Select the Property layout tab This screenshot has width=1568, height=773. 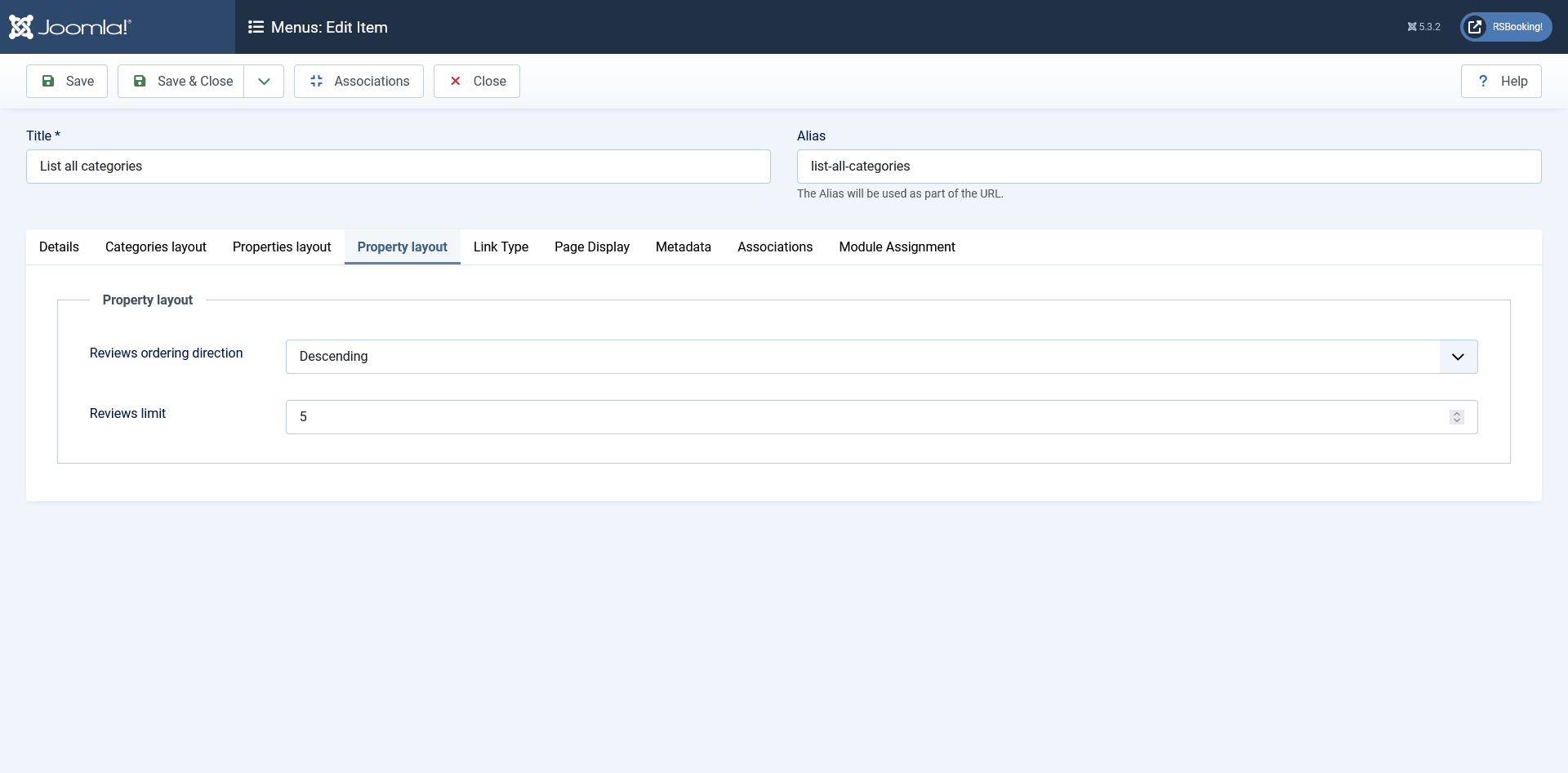pos(403,247)
